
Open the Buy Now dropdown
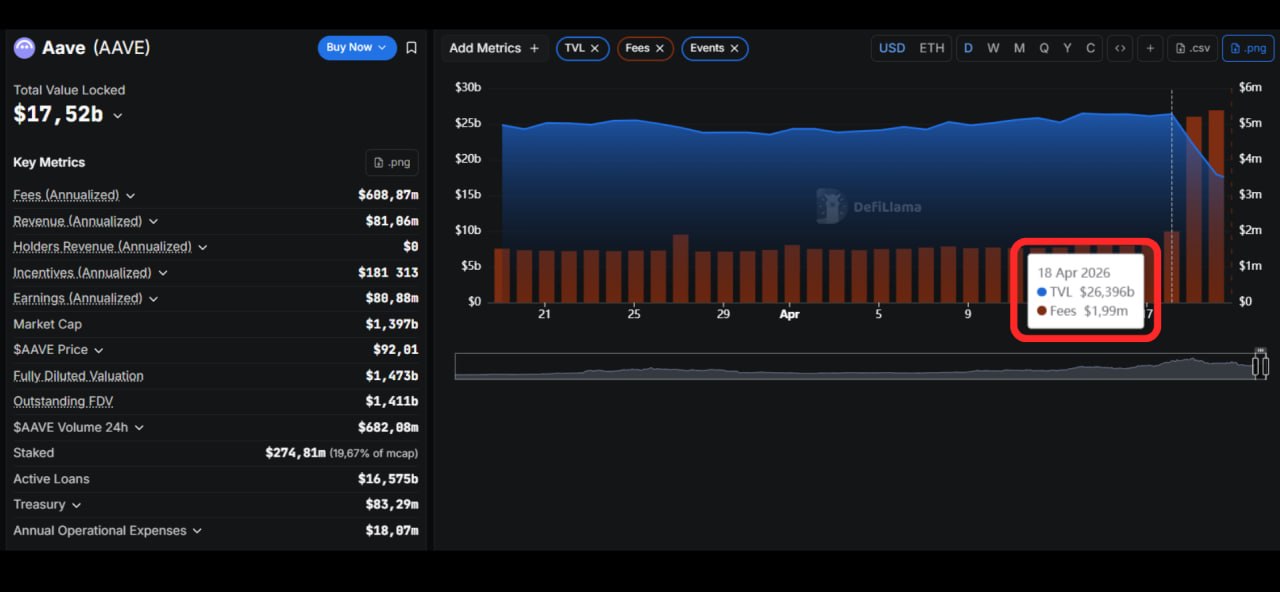356,47
